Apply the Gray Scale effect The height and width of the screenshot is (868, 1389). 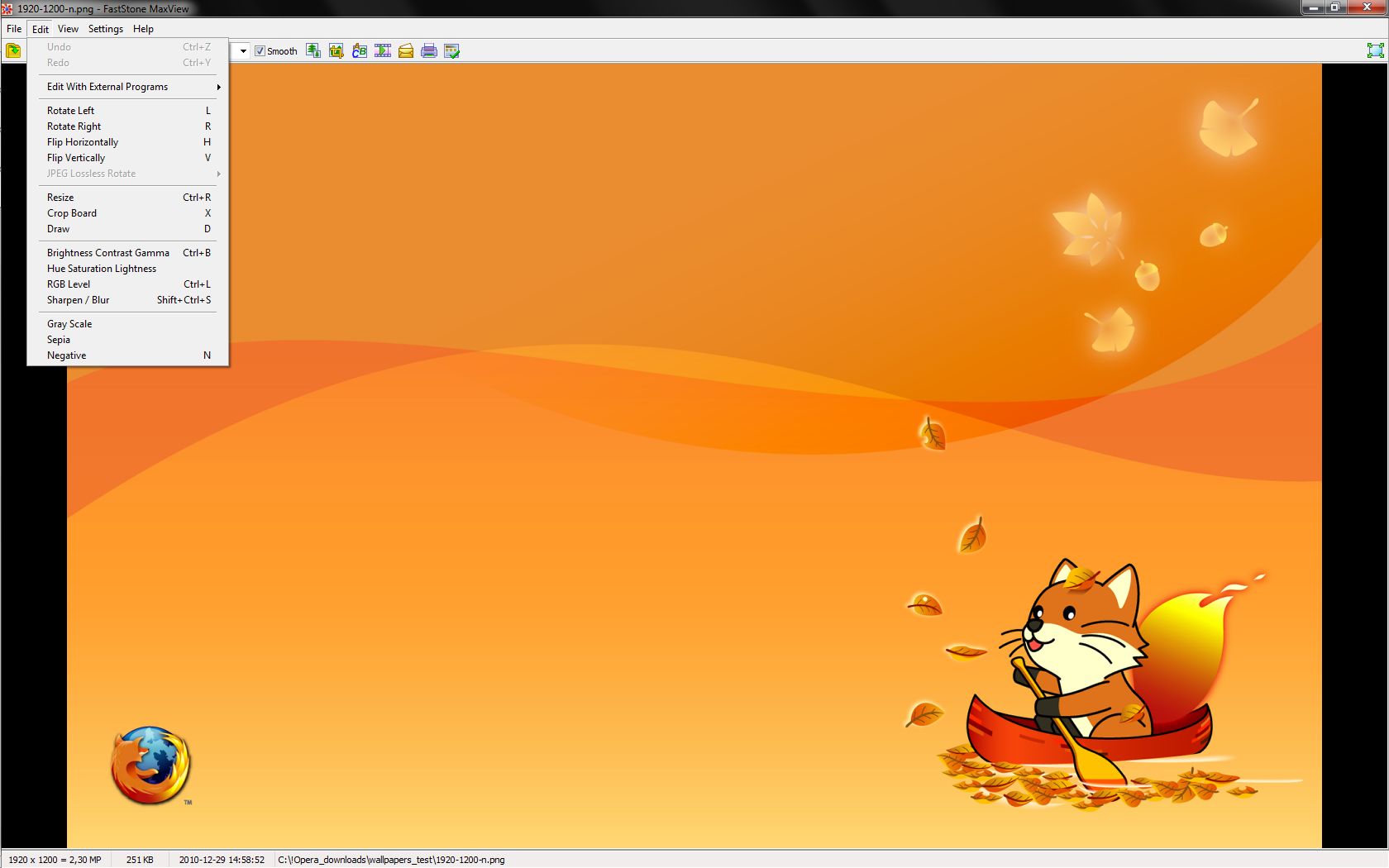pyautogui.click(x=127, y=324)
